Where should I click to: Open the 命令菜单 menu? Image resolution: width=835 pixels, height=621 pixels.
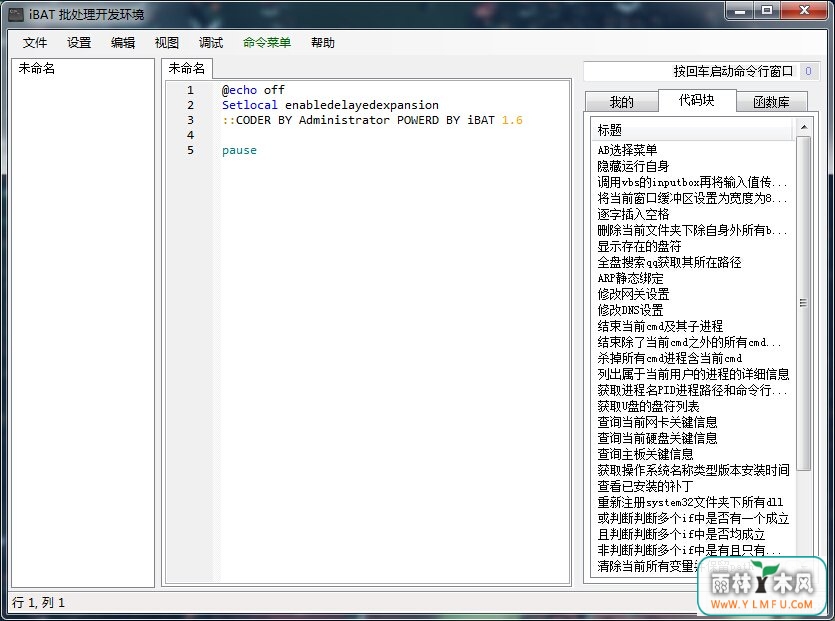[267, 43]
